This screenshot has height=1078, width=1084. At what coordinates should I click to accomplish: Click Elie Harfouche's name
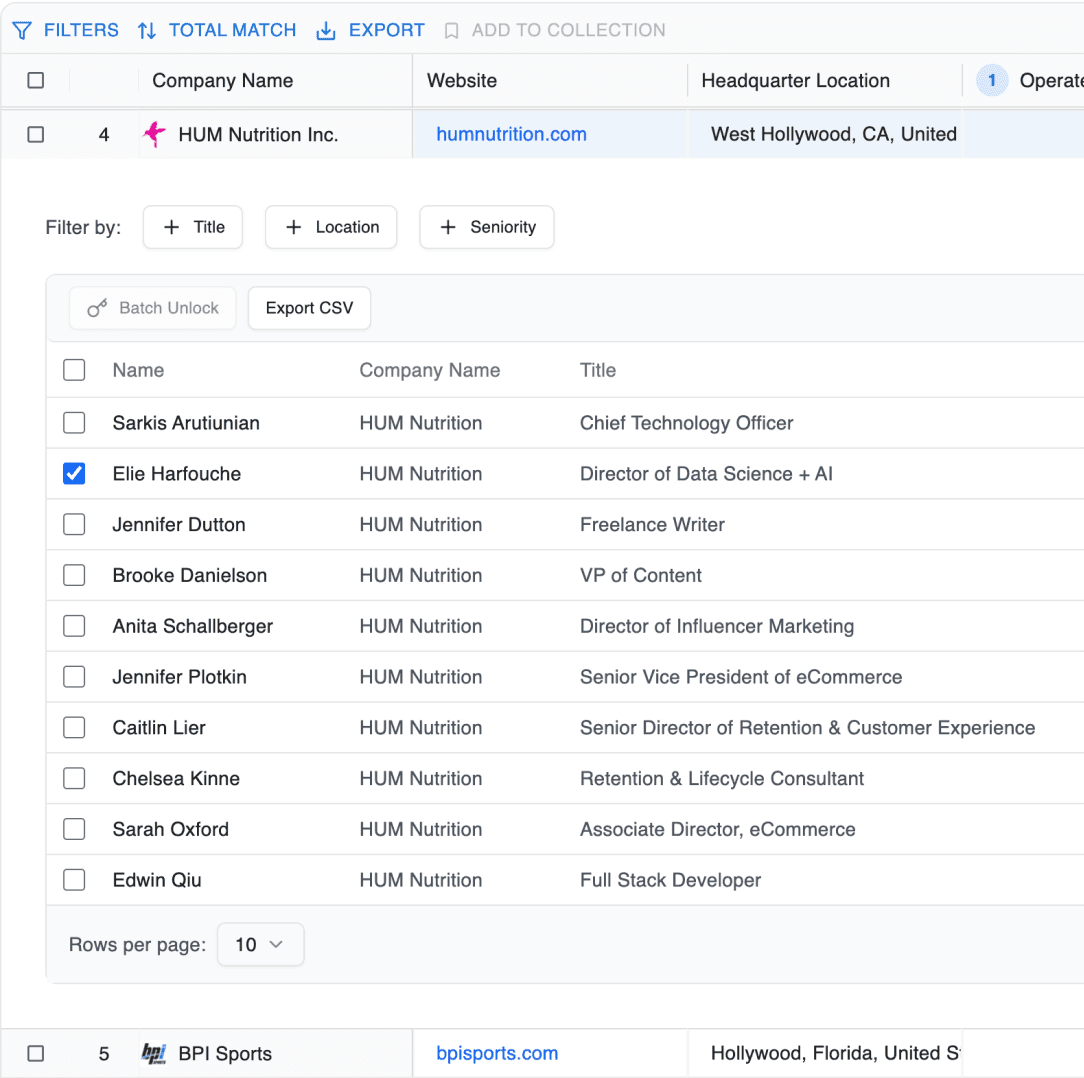(x=177, y=474)
